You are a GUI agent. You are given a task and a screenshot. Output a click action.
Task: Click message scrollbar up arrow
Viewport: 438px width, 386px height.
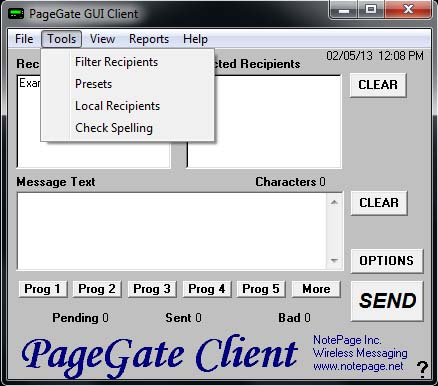coord(334,202)
